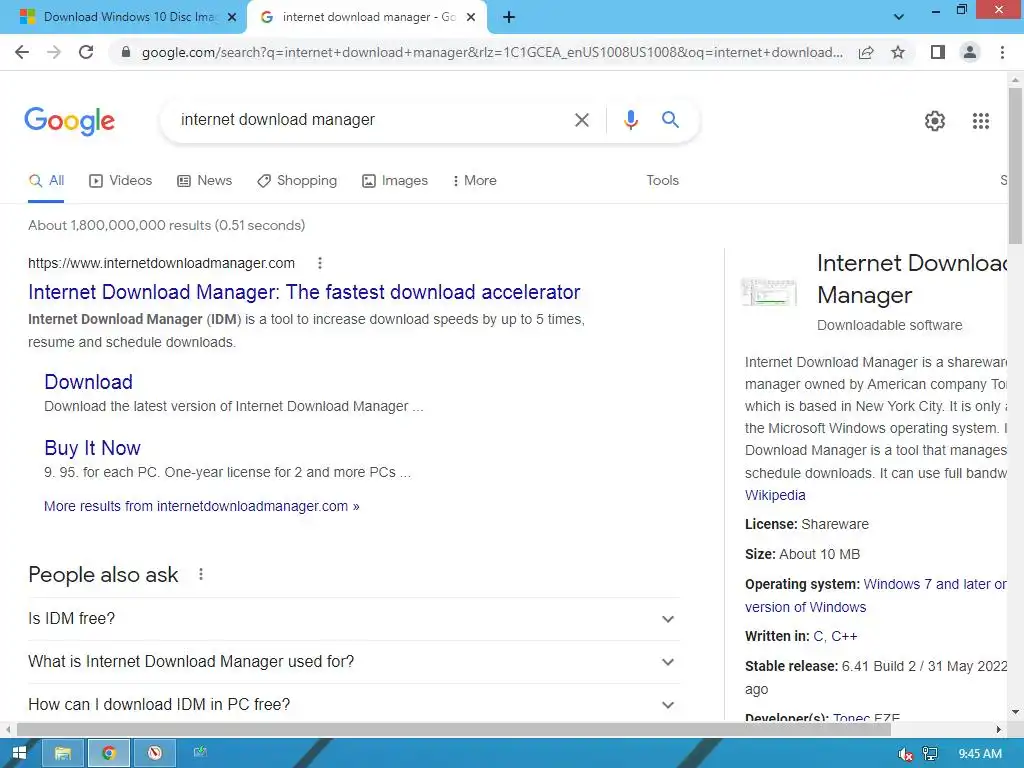Image resolution: width=1024 pixels, height=768 pixels.
Task: Click the browser forward arrow
Action: point(54,52)
